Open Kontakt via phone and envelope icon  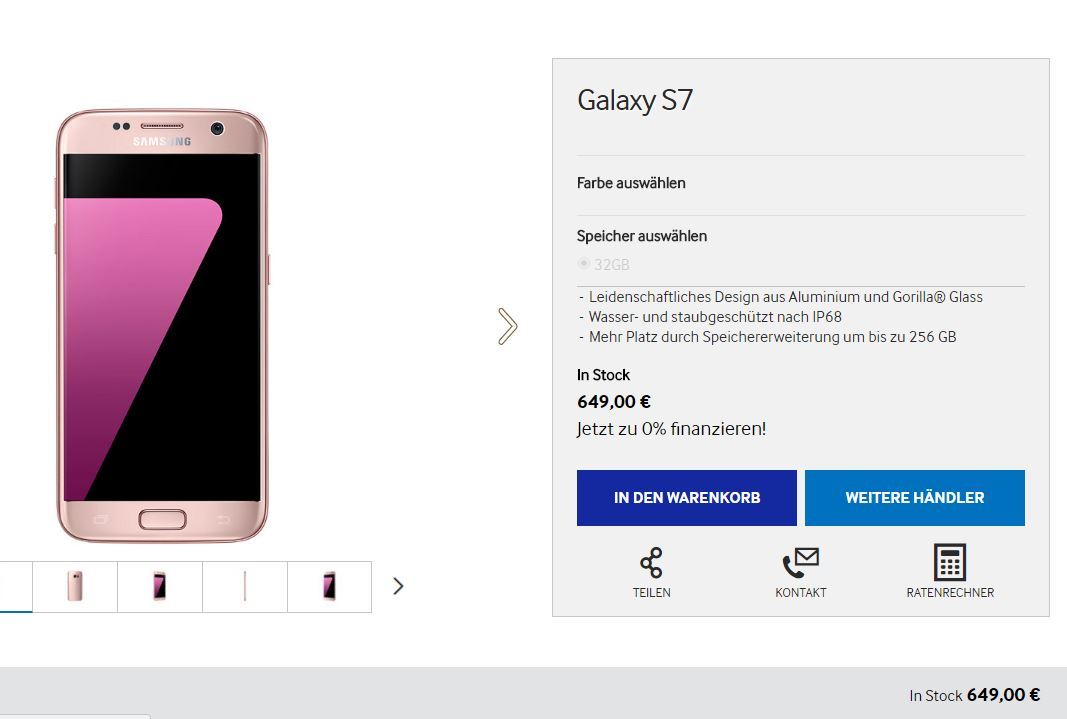tap(800, 563)
